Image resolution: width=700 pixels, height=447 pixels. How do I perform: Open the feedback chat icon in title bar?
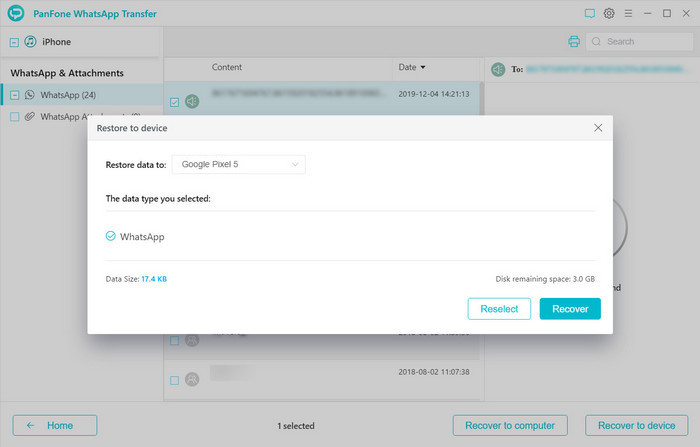tap(590, 13)
